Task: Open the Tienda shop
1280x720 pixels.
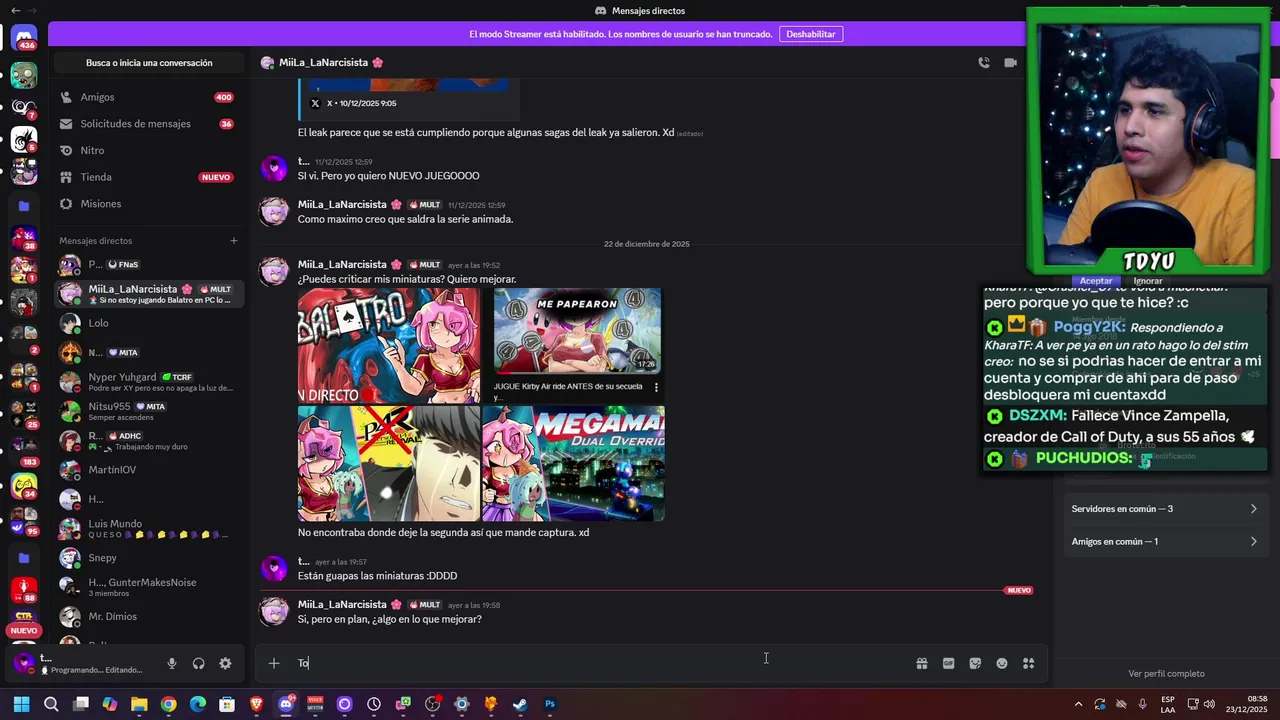Action: pos(148,177)
